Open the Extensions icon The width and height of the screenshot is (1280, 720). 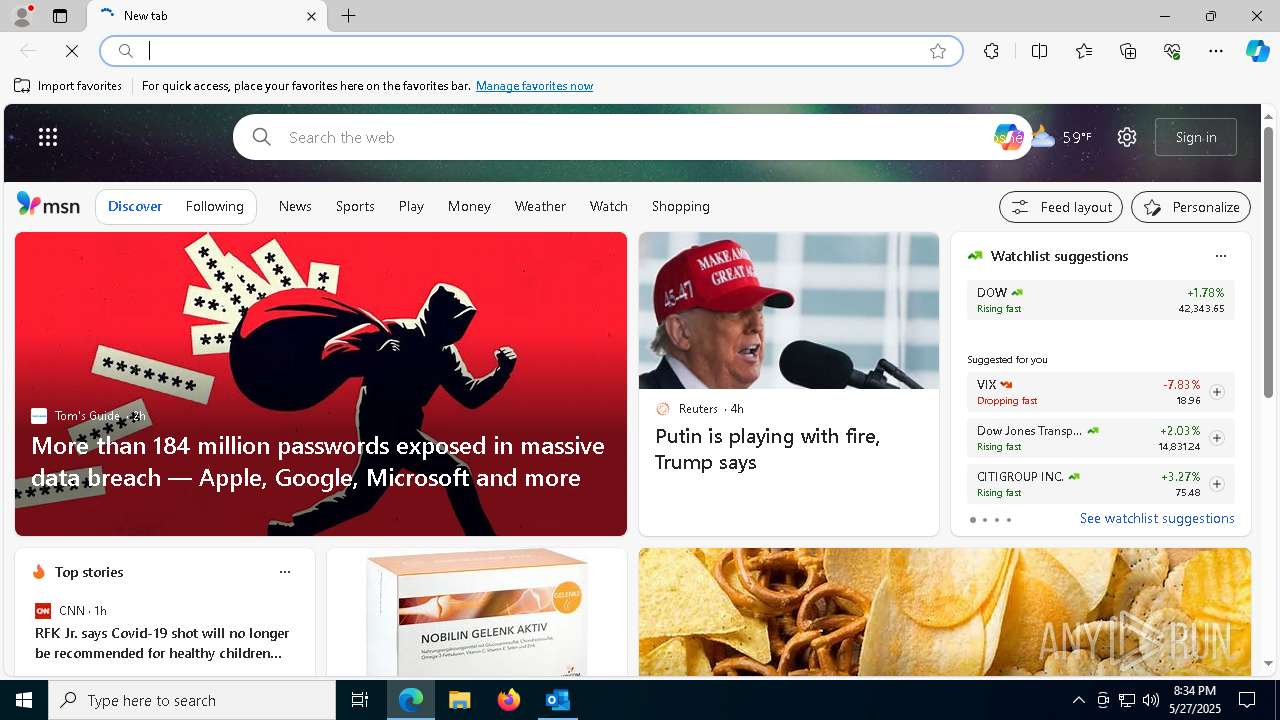(991, 51)
